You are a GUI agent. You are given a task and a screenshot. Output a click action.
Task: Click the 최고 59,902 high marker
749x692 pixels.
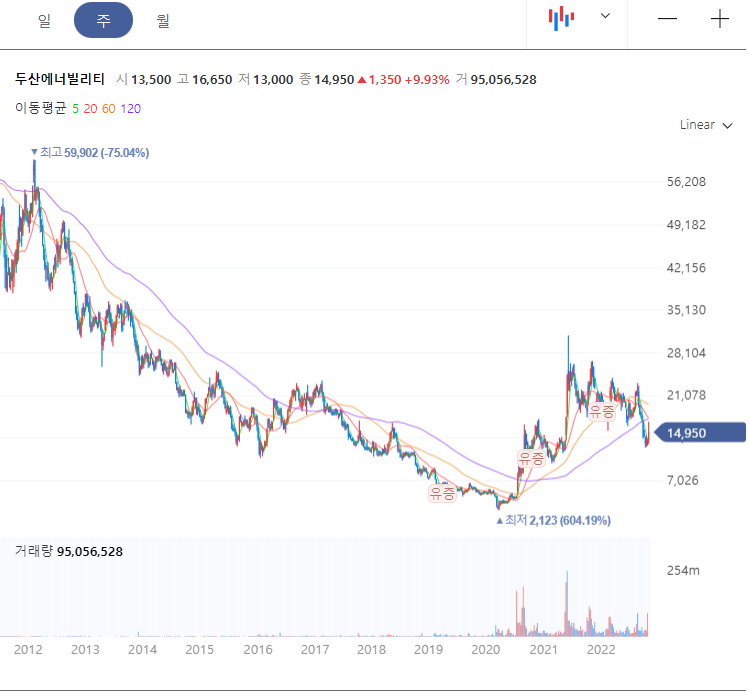tap(90, 153)
